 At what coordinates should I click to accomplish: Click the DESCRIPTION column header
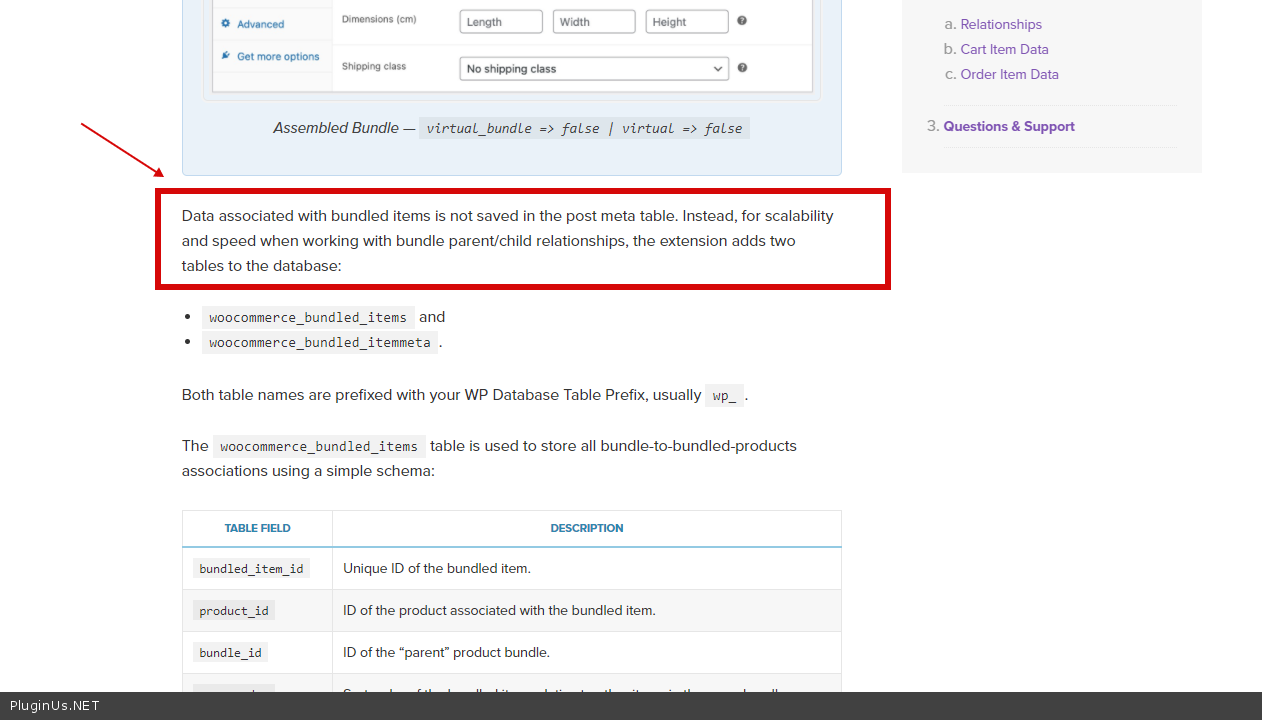[x=587, y=528]
